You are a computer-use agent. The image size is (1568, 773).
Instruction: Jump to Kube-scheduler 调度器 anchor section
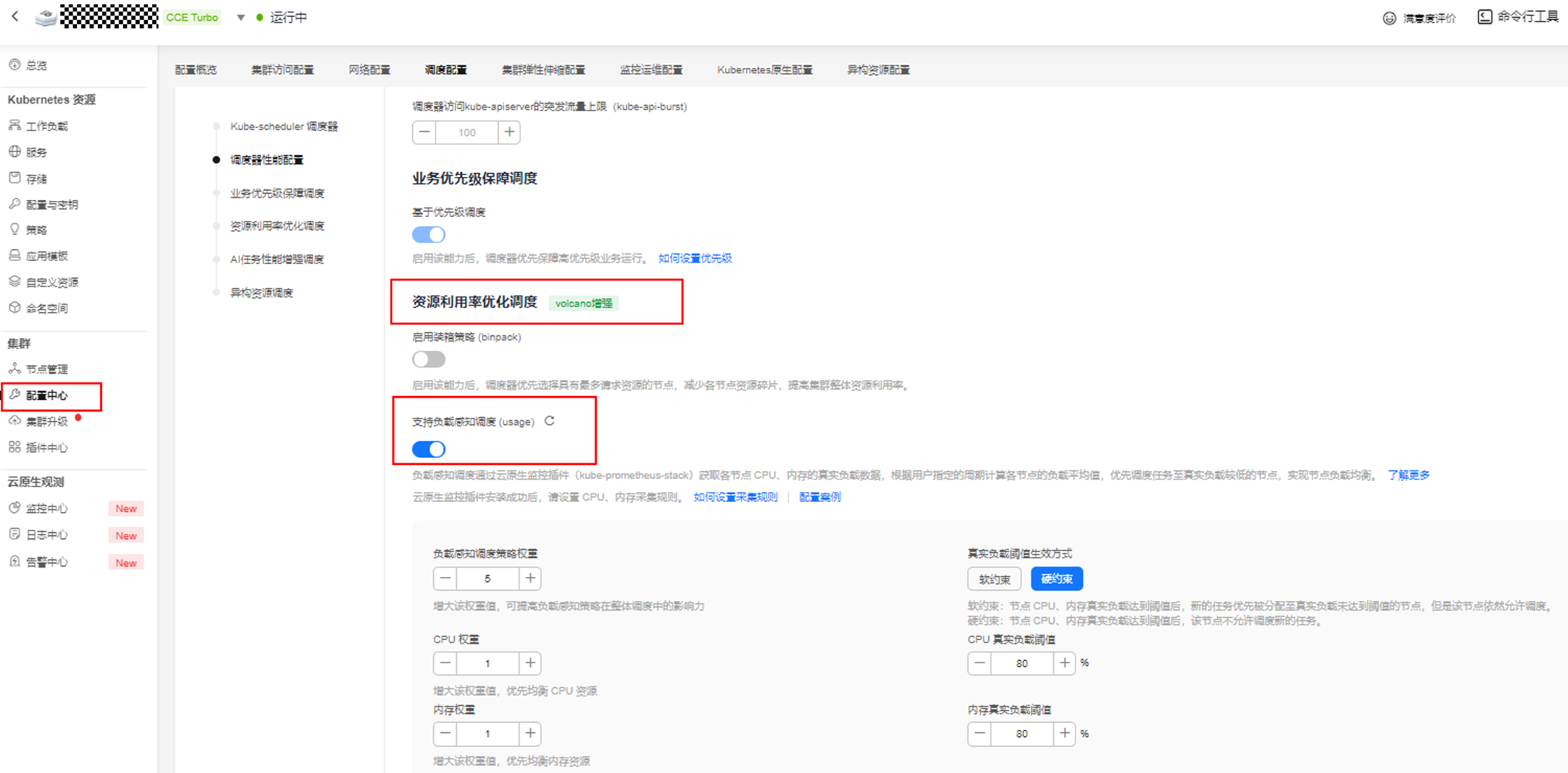284,126
